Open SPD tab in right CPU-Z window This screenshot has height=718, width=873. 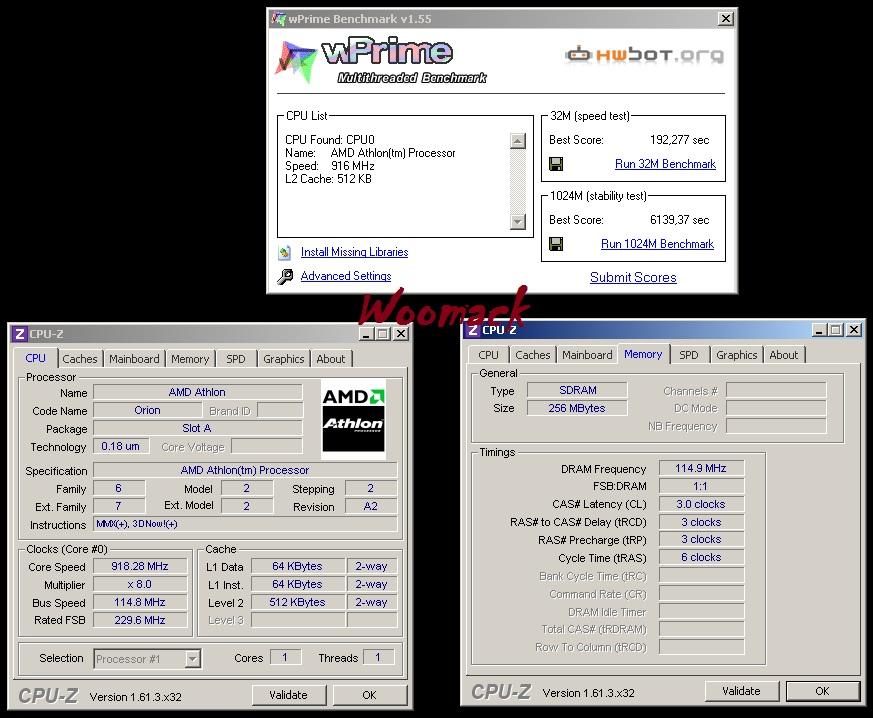point(689,355)
